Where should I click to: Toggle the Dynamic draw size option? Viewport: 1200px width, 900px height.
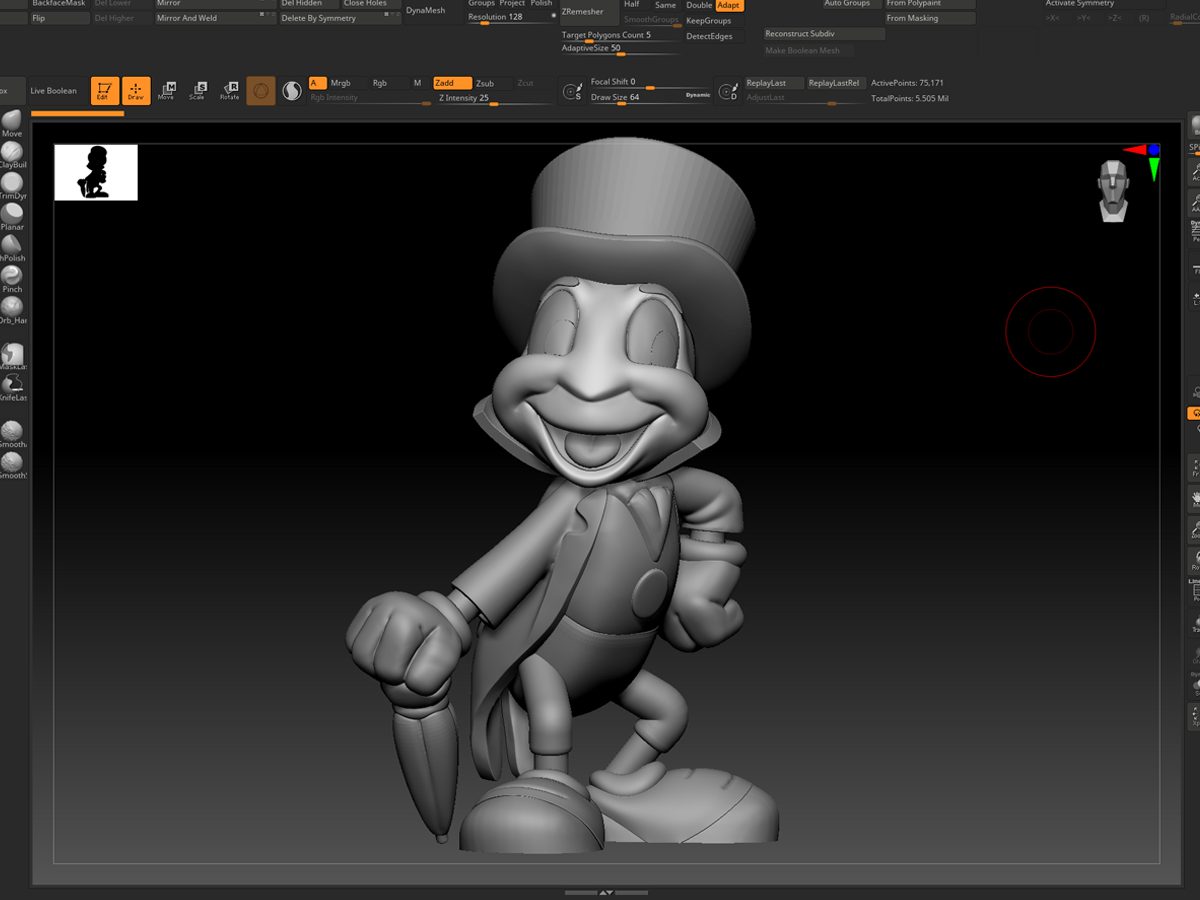click(x=698, y=96)
